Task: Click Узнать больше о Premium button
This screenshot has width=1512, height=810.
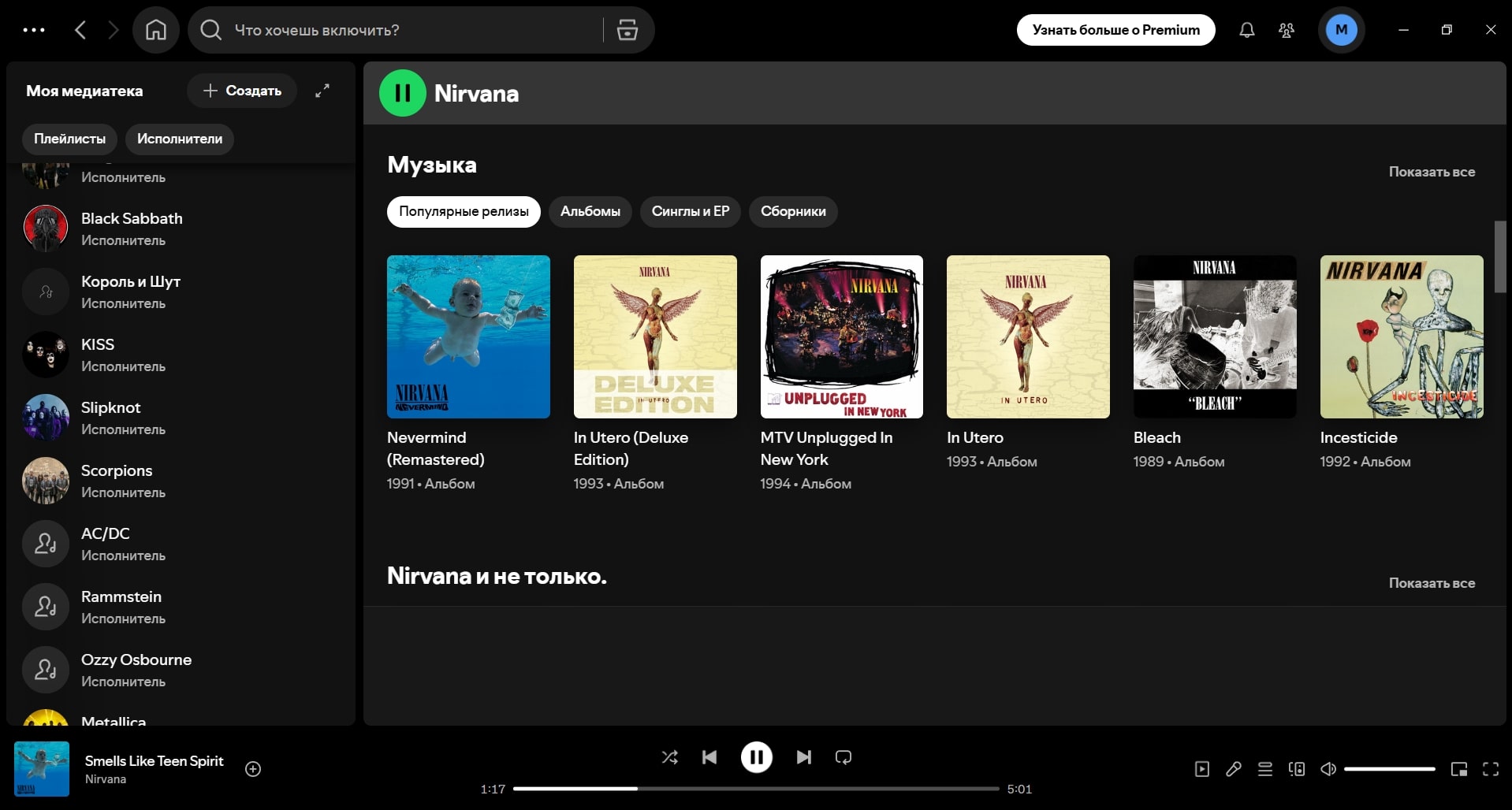Action: pos(1115,30)
